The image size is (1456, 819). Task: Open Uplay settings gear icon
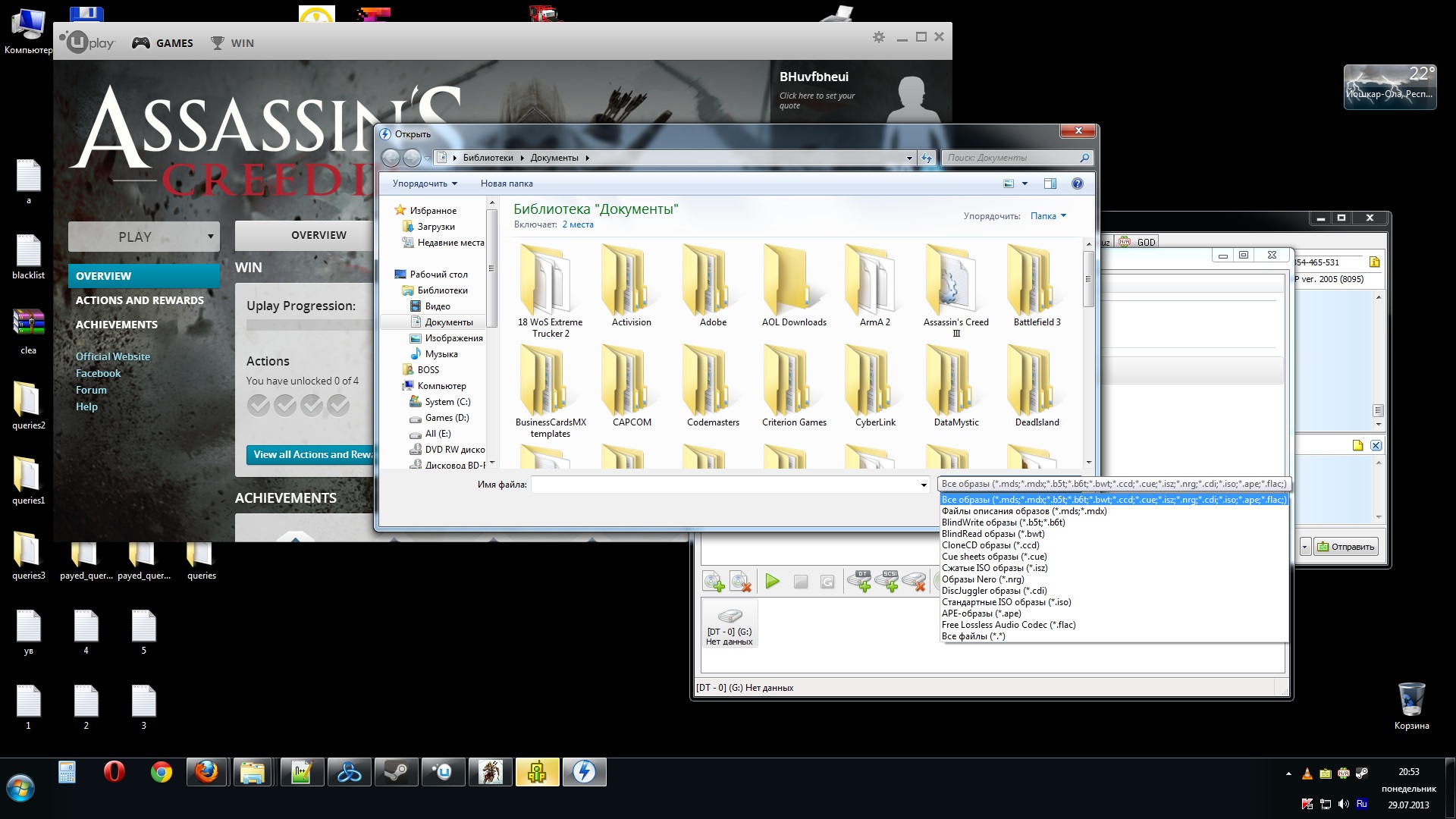878,37
